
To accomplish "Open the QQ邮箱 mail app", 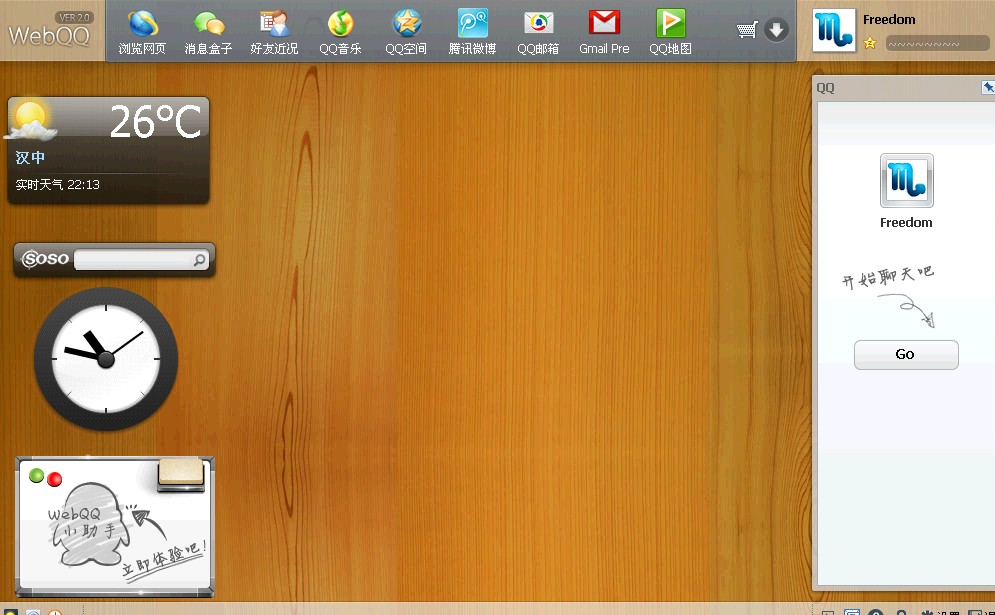I will (x=538, y=32).
